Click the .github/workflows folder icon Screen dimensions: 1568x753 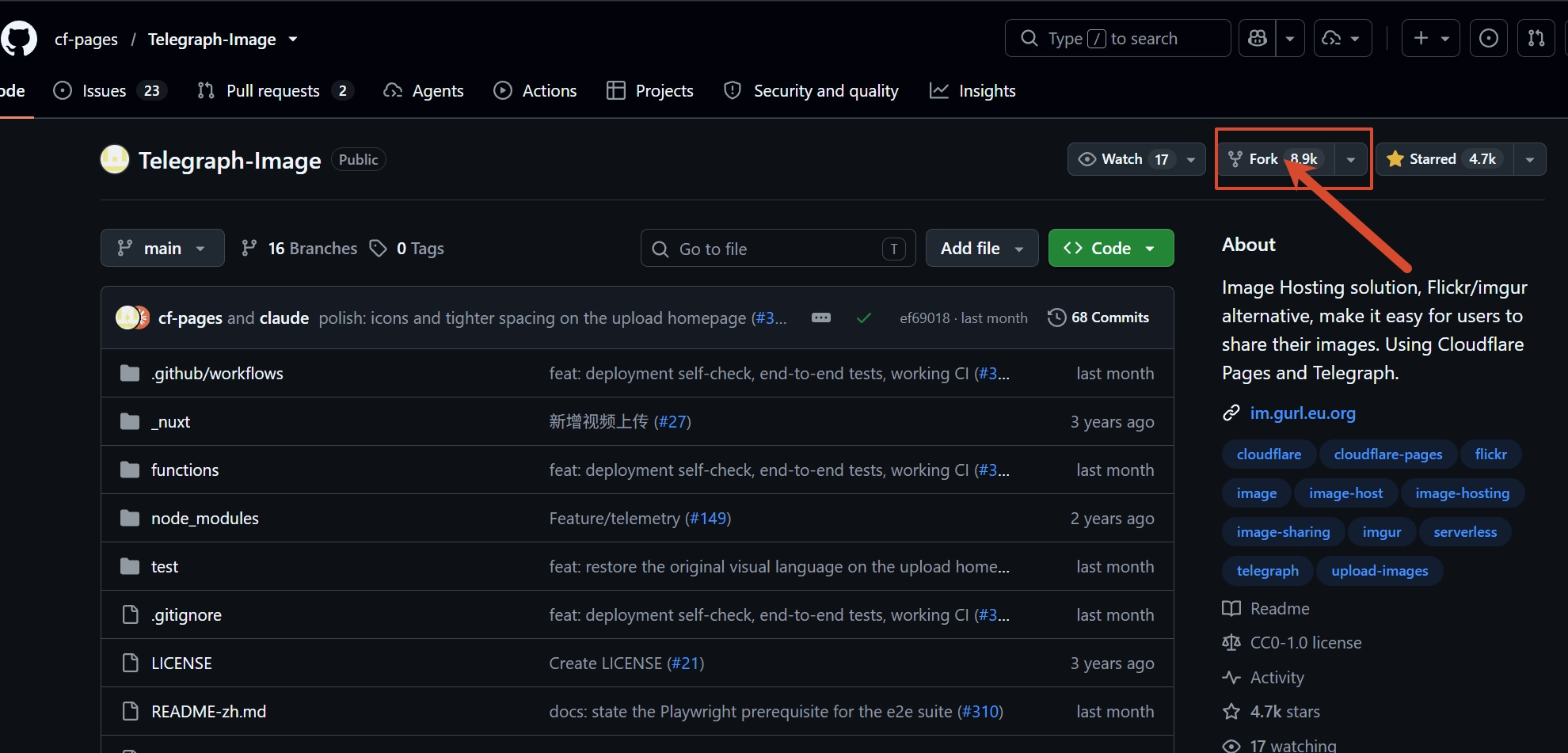130,373
